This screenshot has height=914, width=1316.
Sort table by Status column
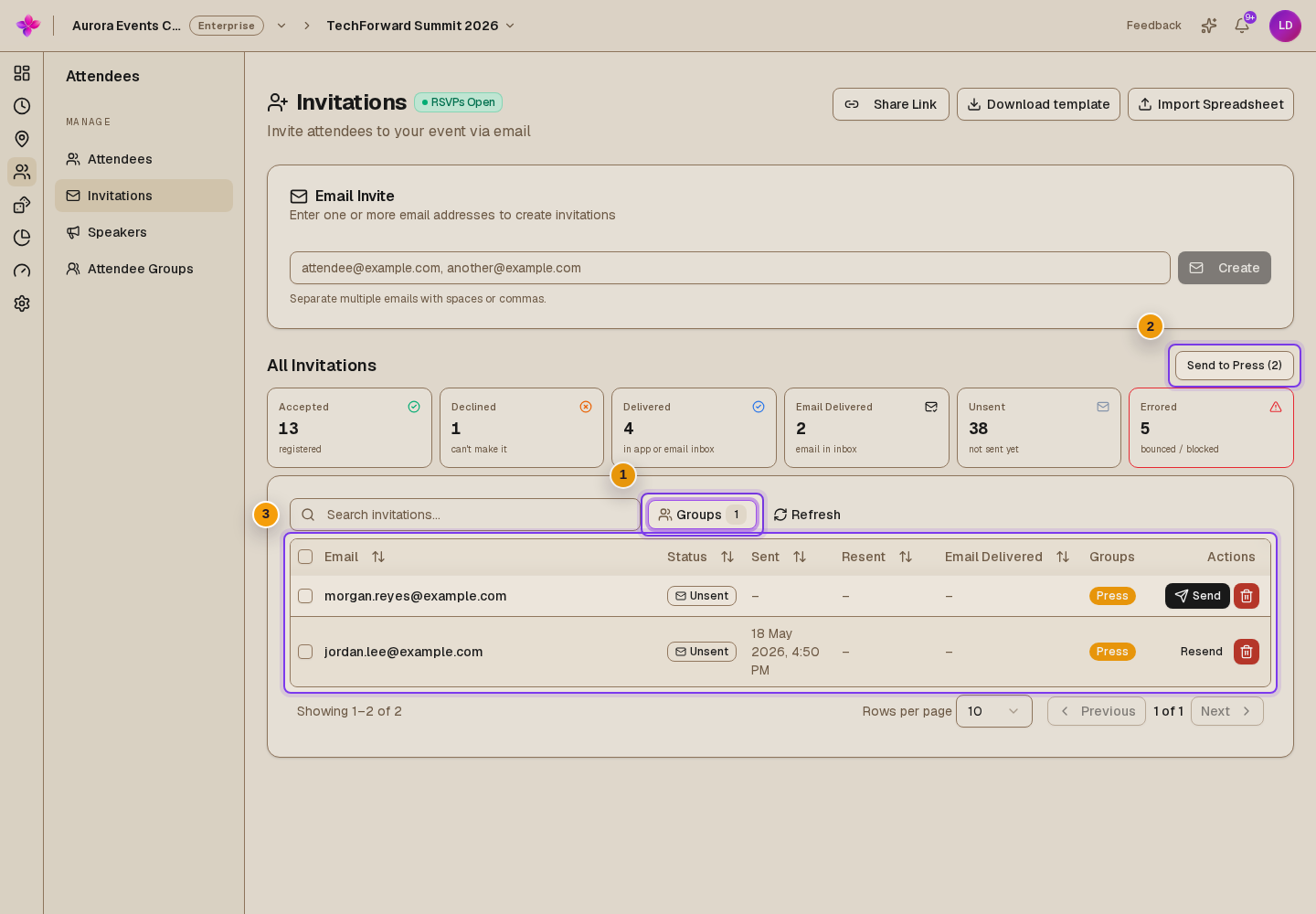[727, 557]
